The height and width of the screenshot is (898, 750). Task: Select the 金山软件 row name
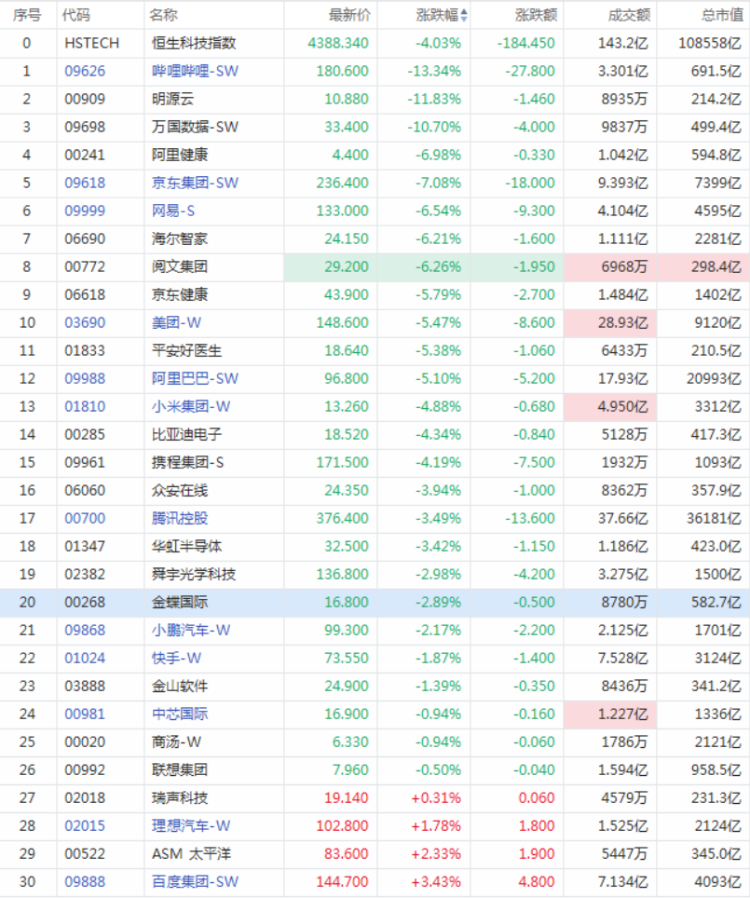[180, 686]
